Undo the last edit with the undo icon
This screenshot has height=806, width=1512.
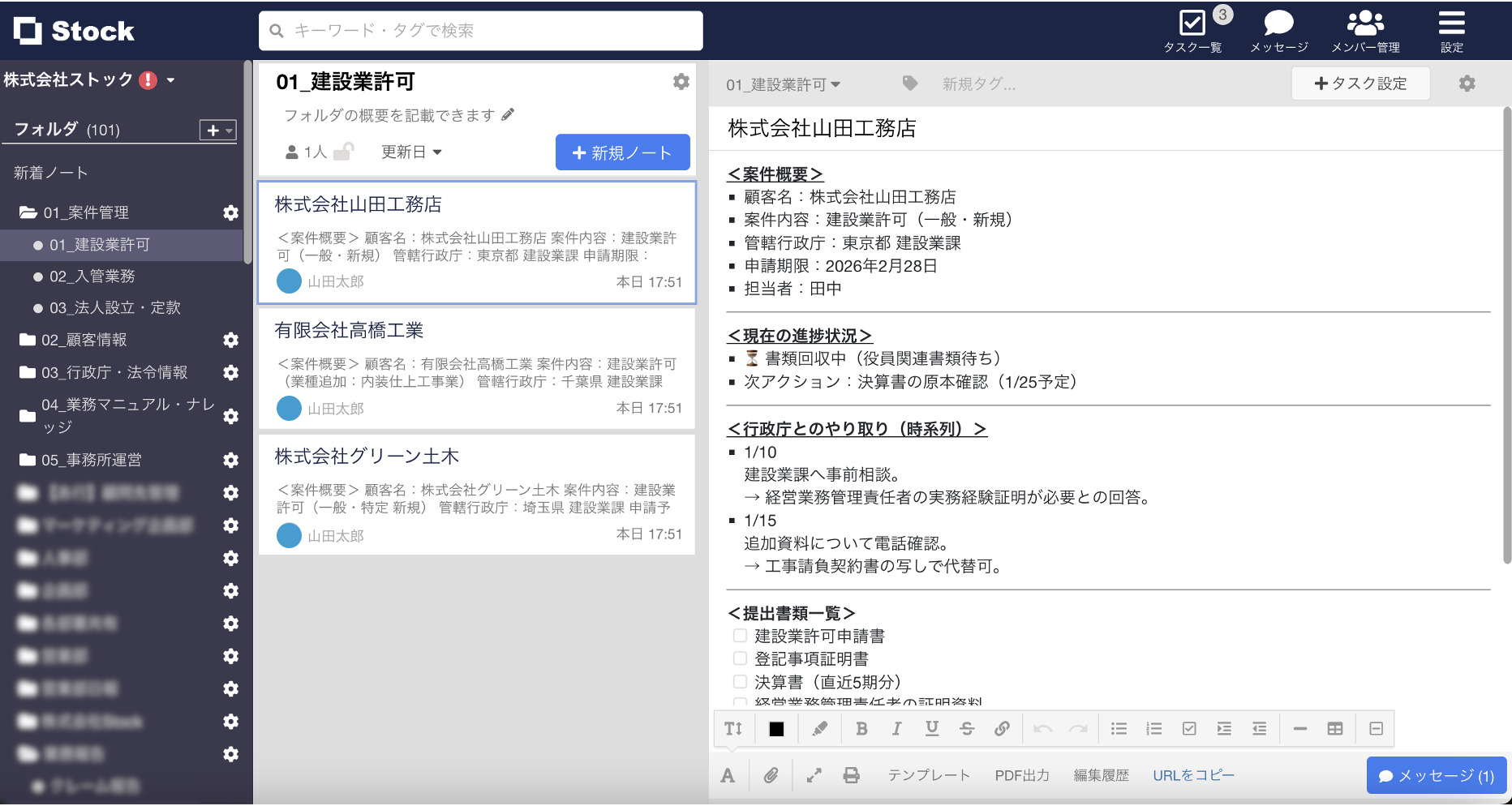[x=1042, y=728]
